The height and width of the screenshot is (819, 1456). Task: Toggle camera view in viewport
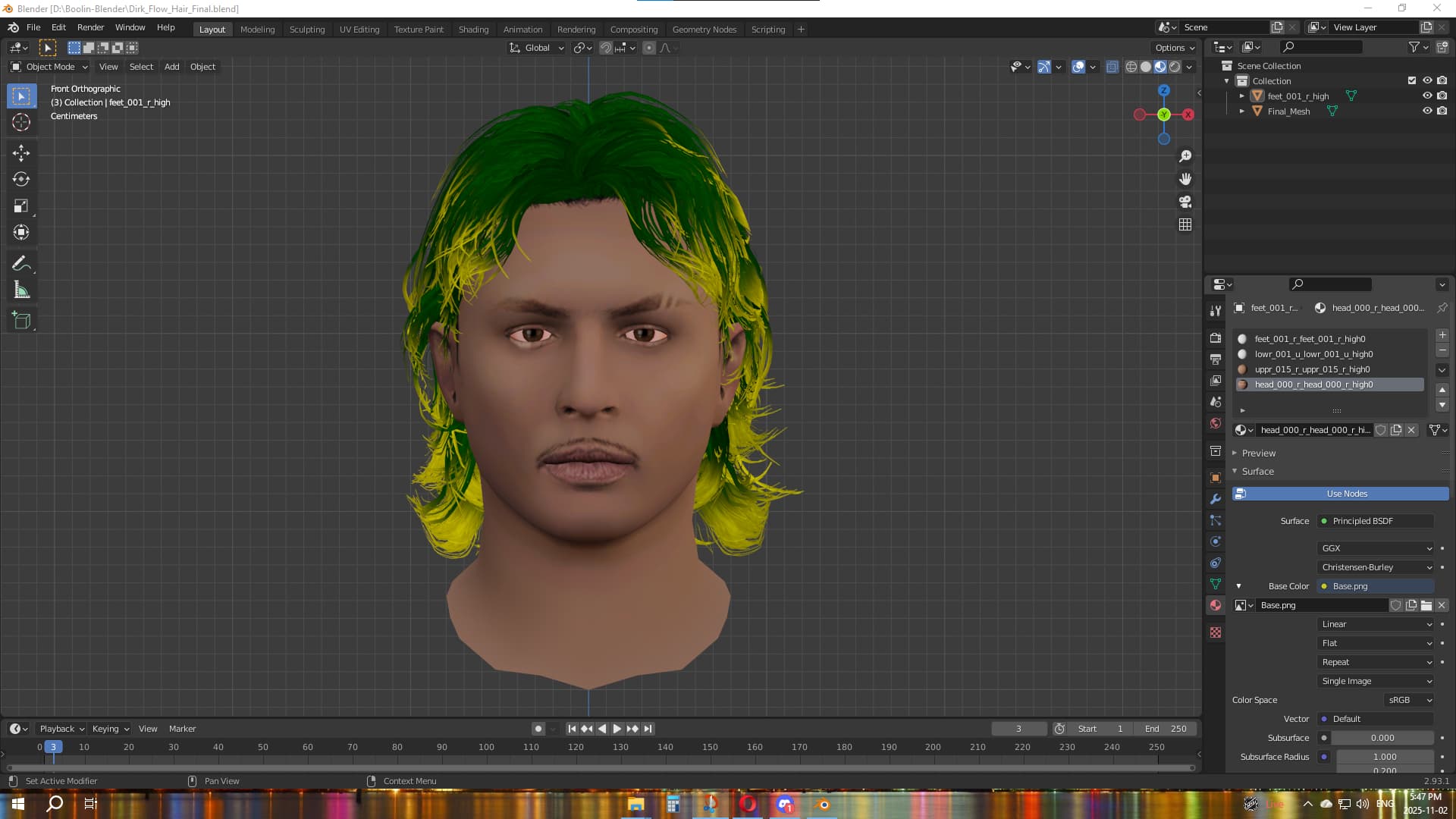click(x=1185, y=202)
